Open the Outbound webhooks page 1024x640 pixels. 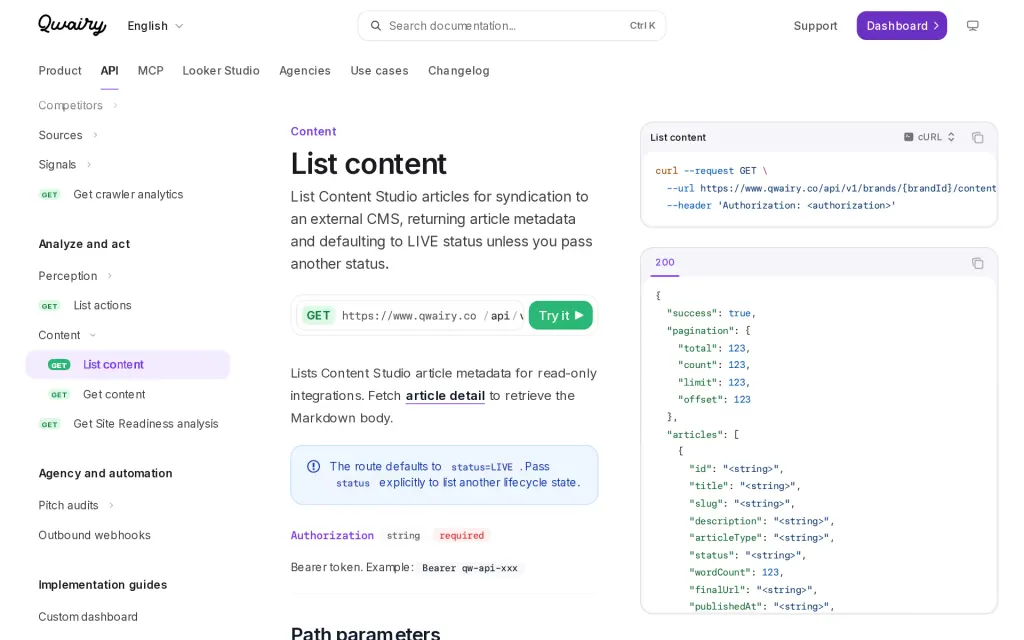coord(94,536)
